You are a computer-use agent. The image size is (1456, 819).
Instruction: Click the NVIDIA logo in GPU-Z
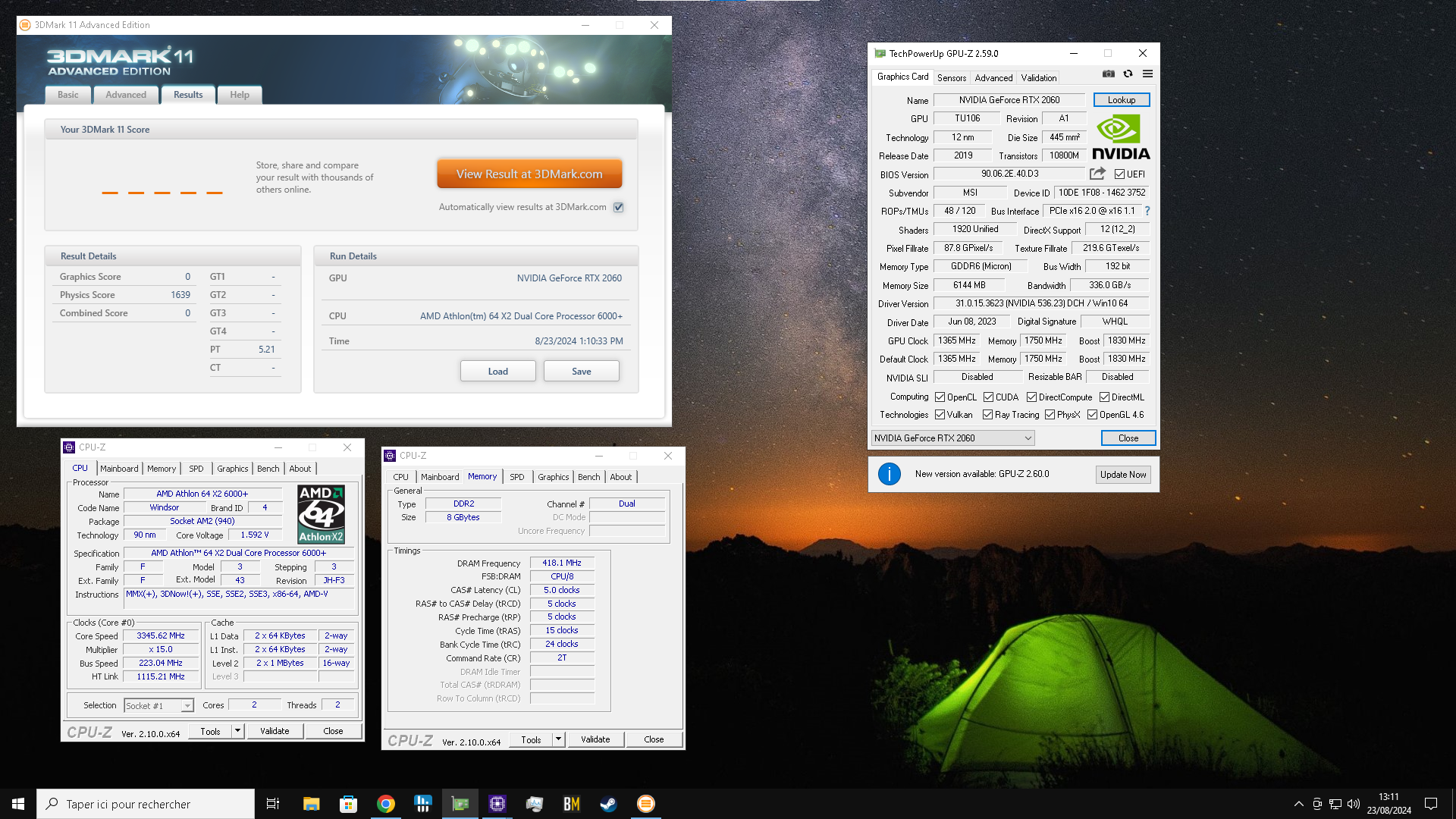[x=1121, y=136]
